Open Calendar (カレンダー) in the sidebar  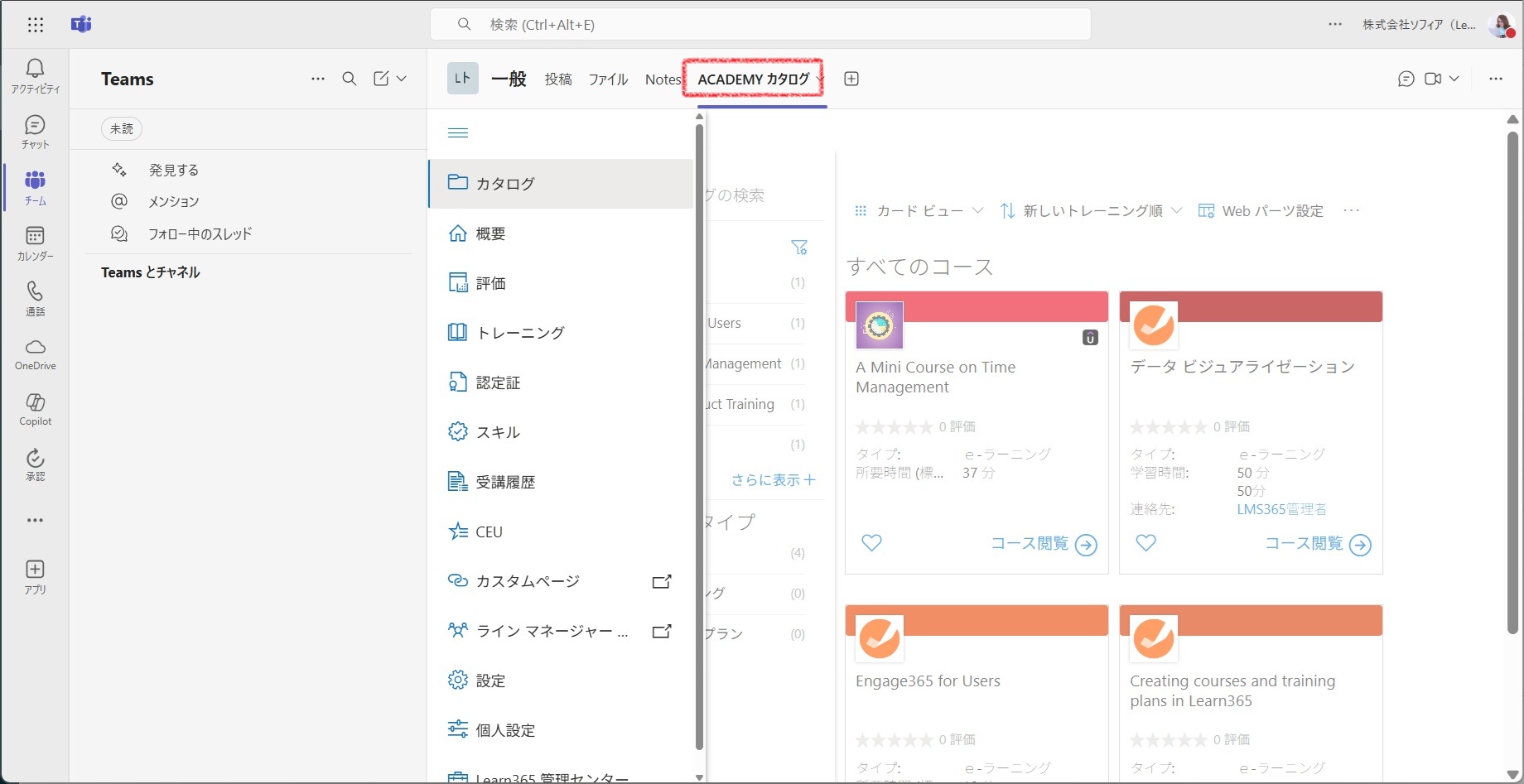coord(35,243)
